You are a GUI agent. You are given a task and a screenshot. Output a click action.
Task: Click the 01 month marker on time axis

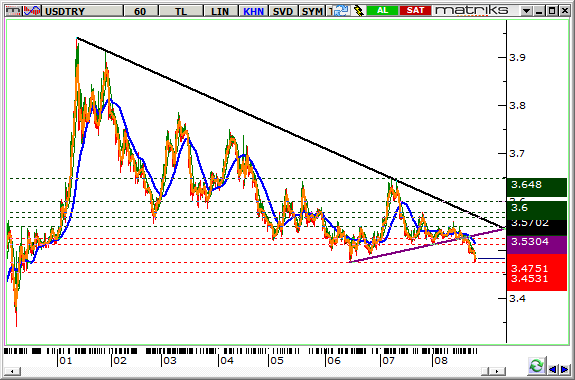66,361
